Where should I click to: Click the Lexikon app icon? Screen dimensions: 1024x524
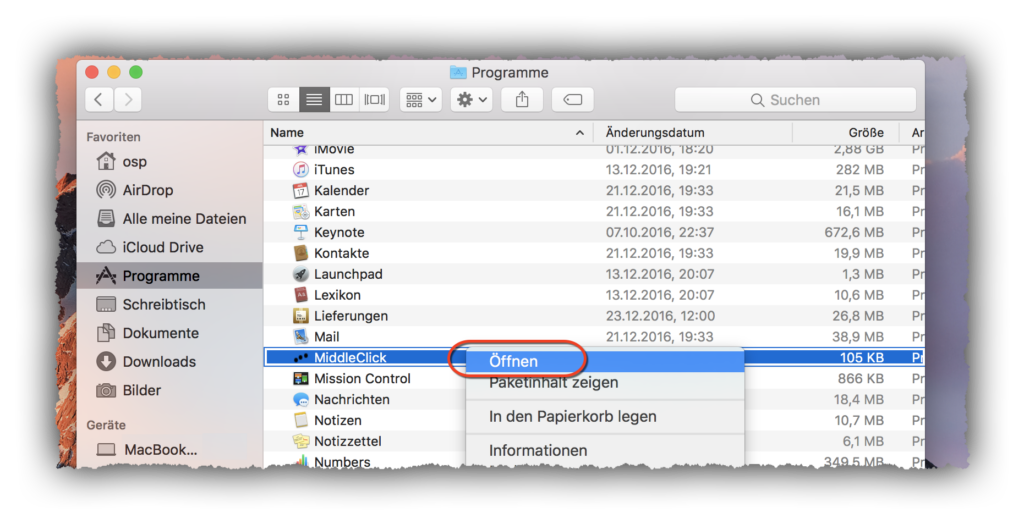[x=300, y=295]
